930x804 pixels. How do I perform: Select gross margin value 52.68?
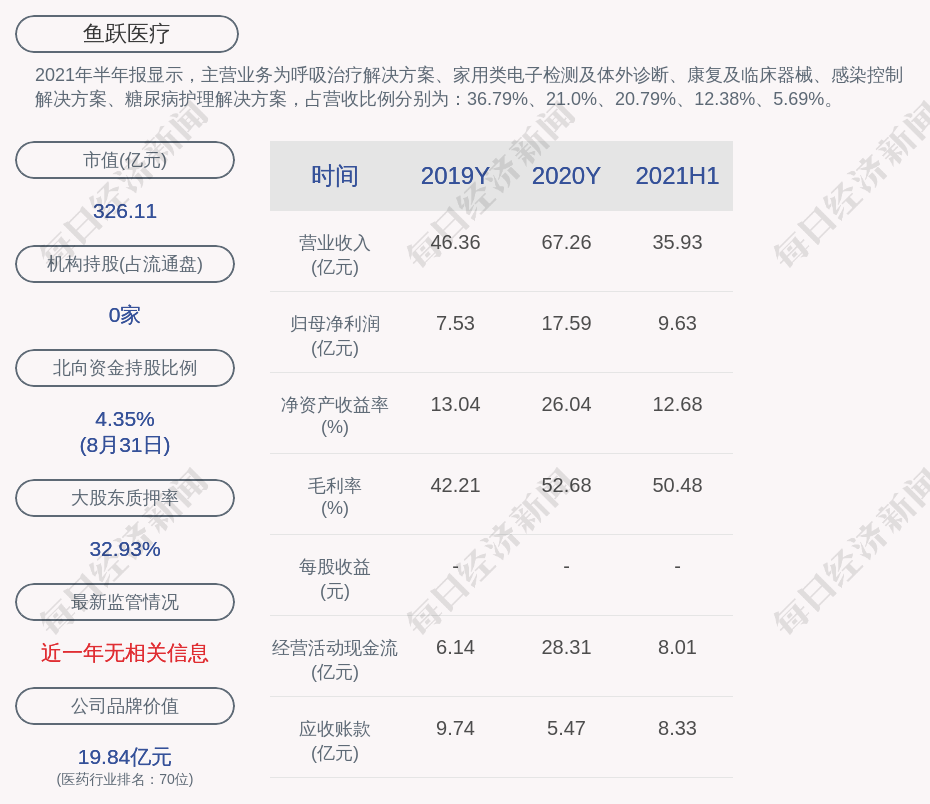pos(566,486)
